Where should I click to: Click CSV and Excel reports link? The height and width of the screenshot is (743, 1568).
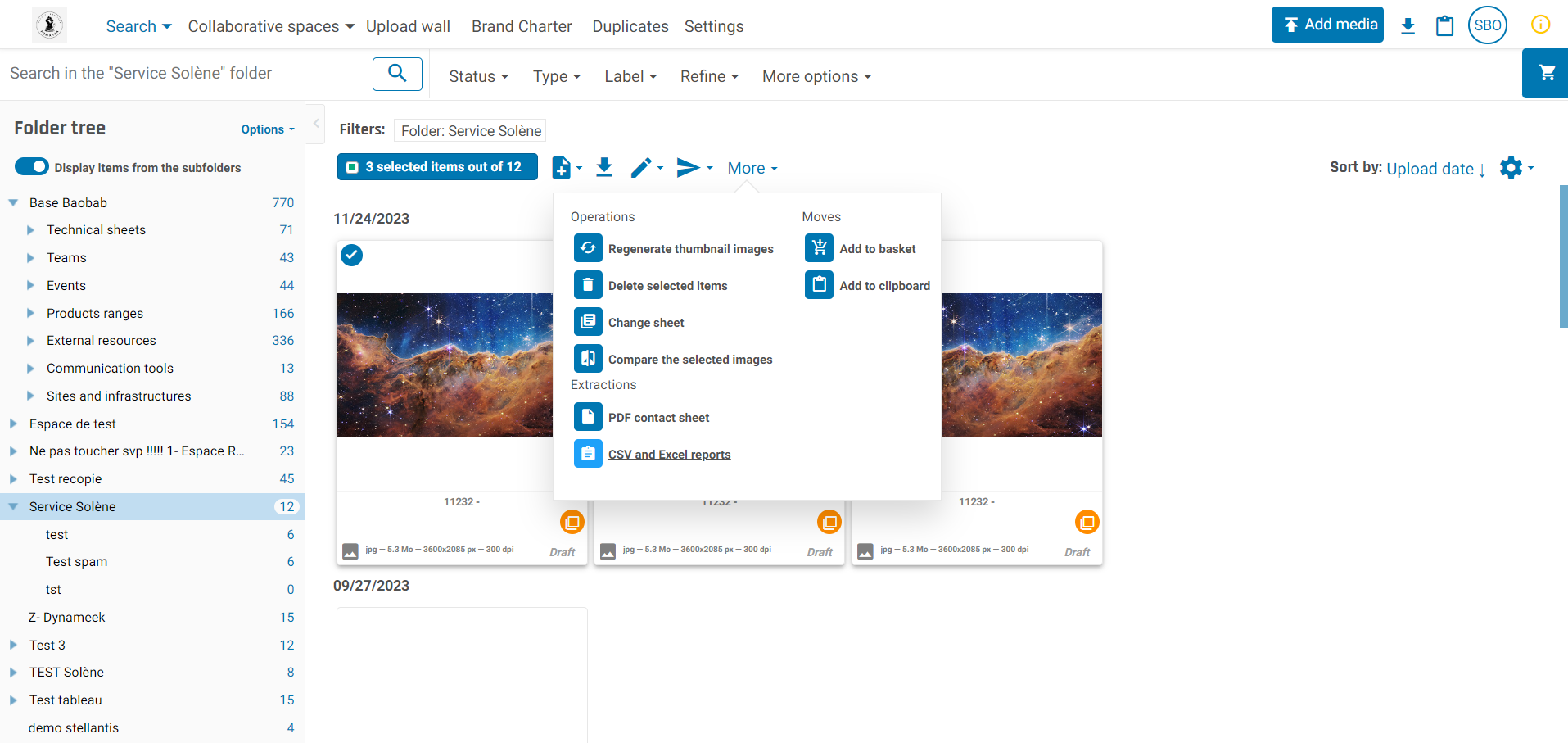coord(669,455)
